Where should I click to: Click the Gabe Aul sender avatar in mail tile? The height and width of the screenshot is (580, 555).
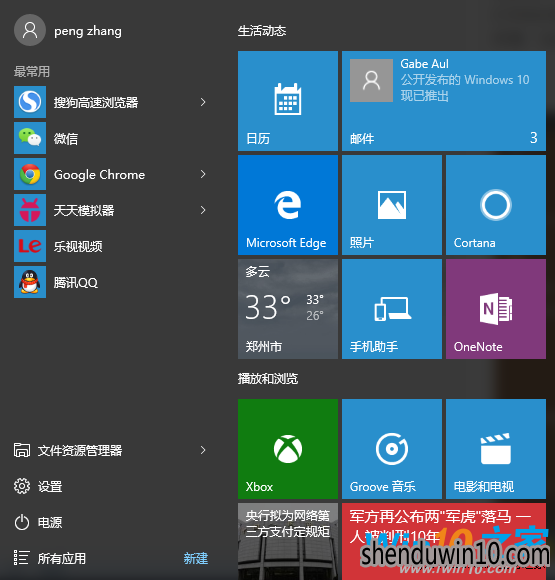[x=371, y=80]
